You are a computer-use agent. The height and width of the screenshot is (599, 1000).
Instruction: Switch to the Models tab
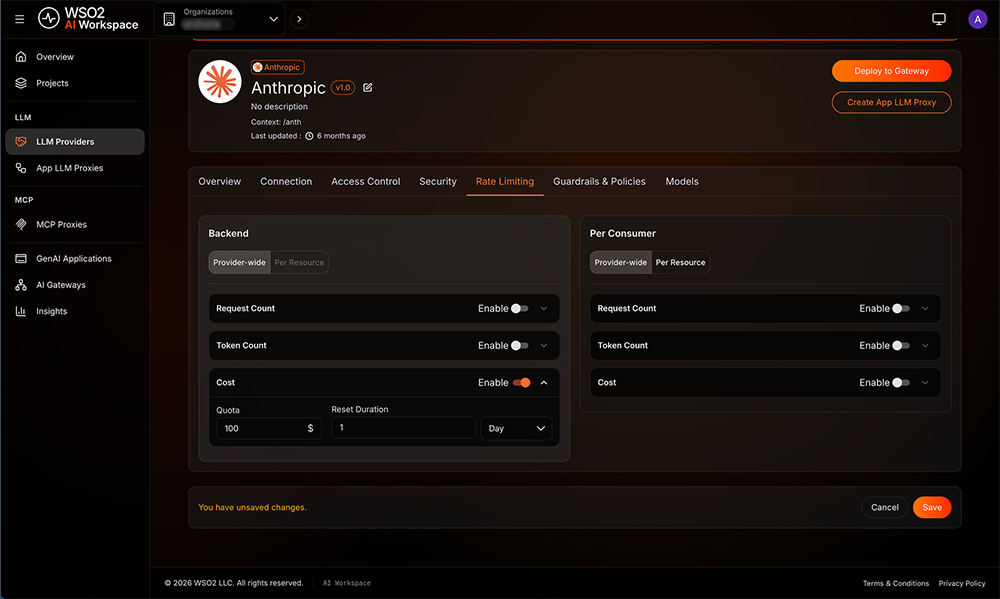[682, 181]
